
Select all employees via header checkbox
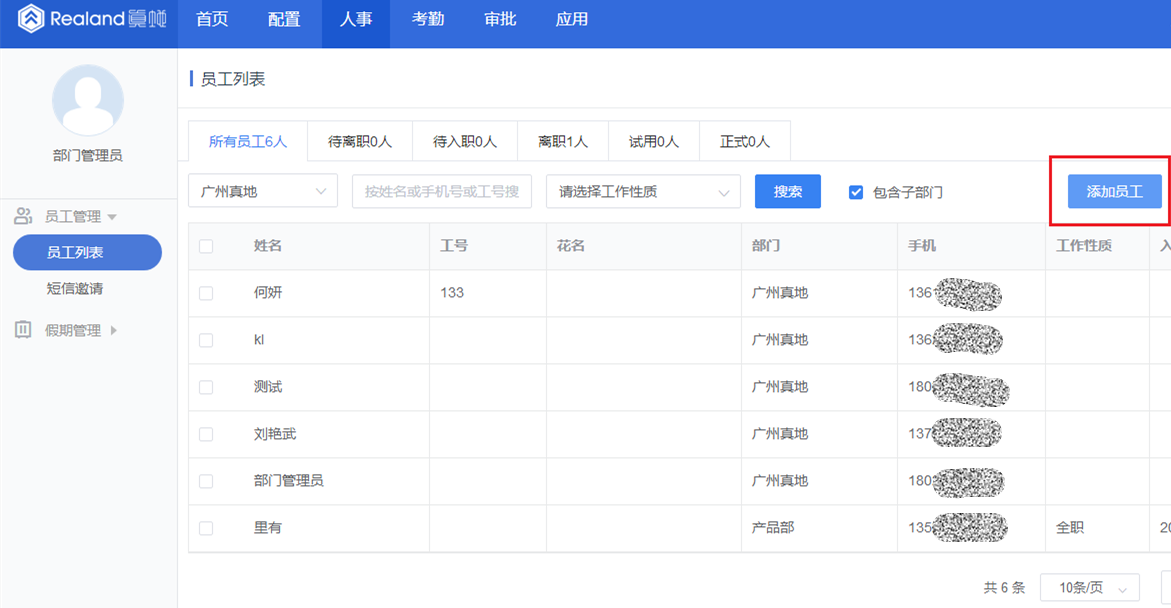(206, 245)
